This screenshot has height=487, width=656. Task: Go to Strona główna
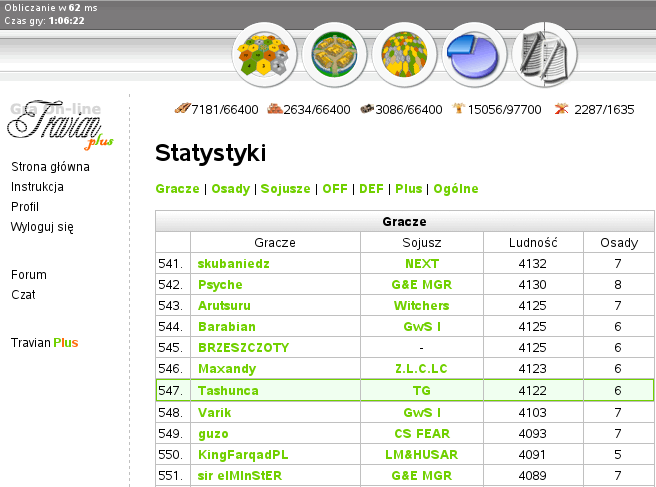click(50, 167)
